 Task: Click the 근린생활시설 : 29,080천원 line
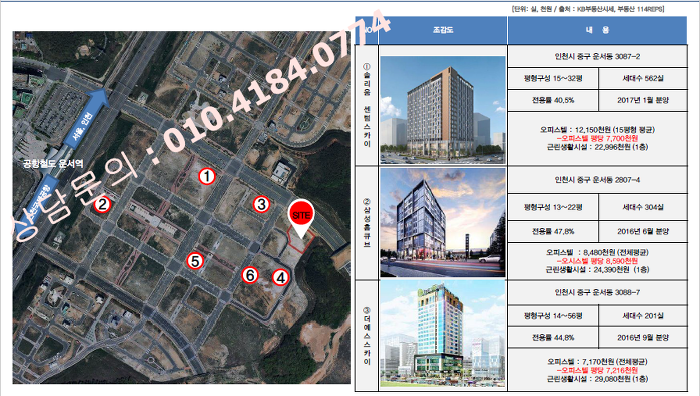(x=597, y=379)
